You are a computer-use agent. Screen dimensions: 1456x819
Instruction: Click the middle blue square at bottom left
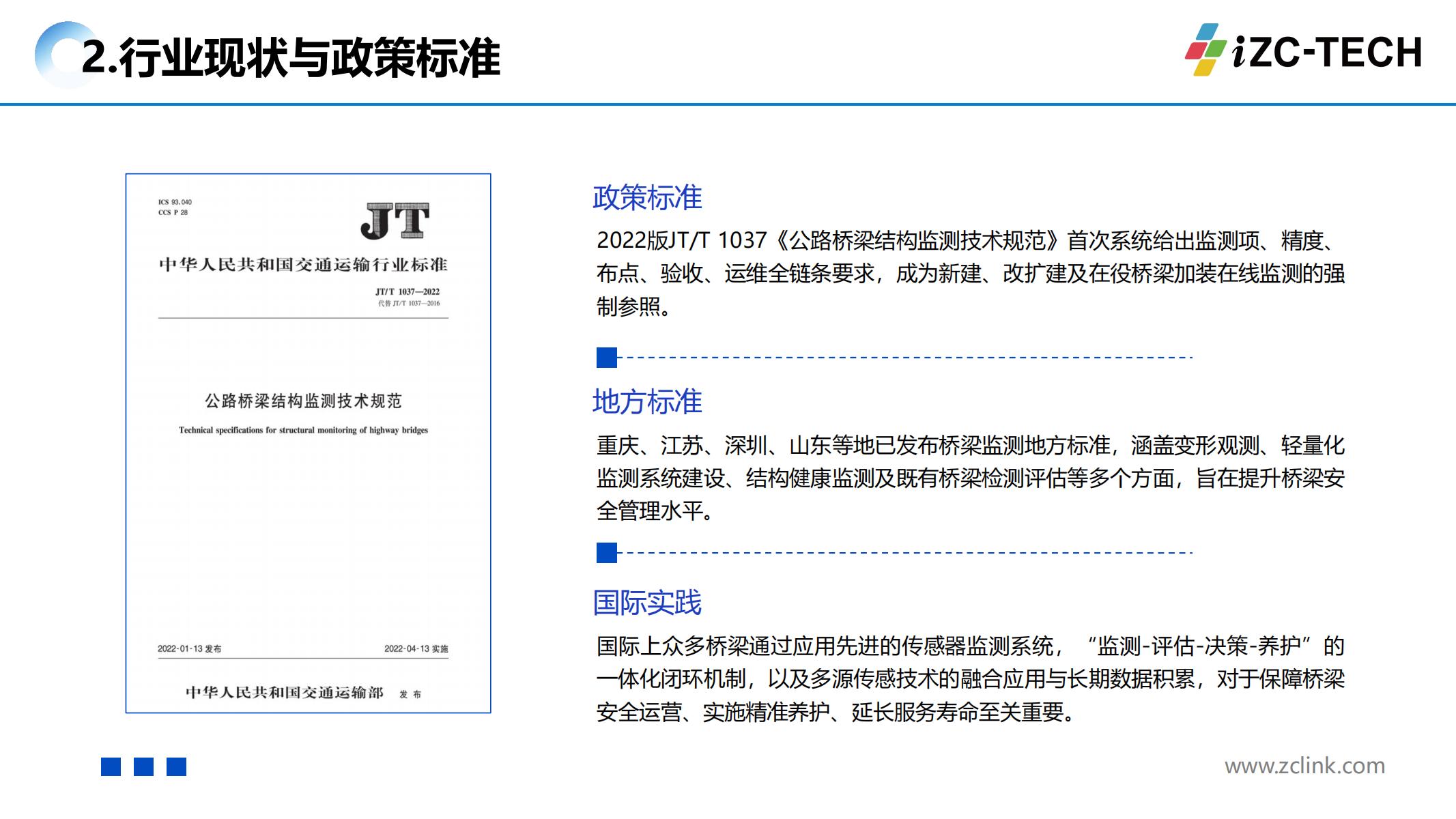pos(143,766)
